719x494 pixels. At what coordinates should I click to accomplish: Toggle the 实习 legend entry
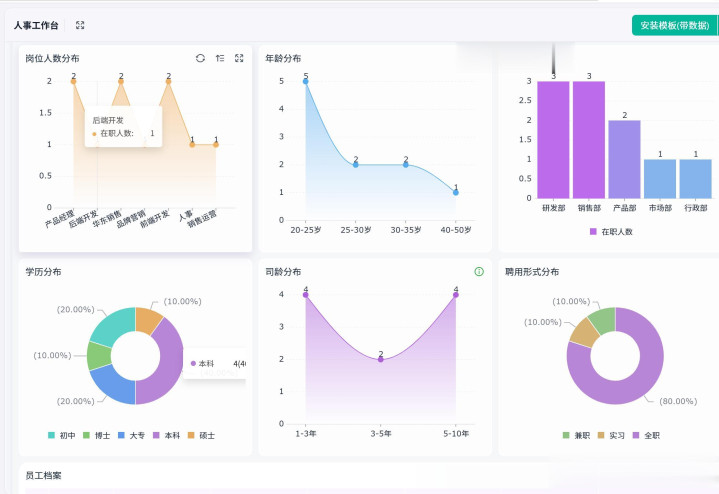[611, 435]
